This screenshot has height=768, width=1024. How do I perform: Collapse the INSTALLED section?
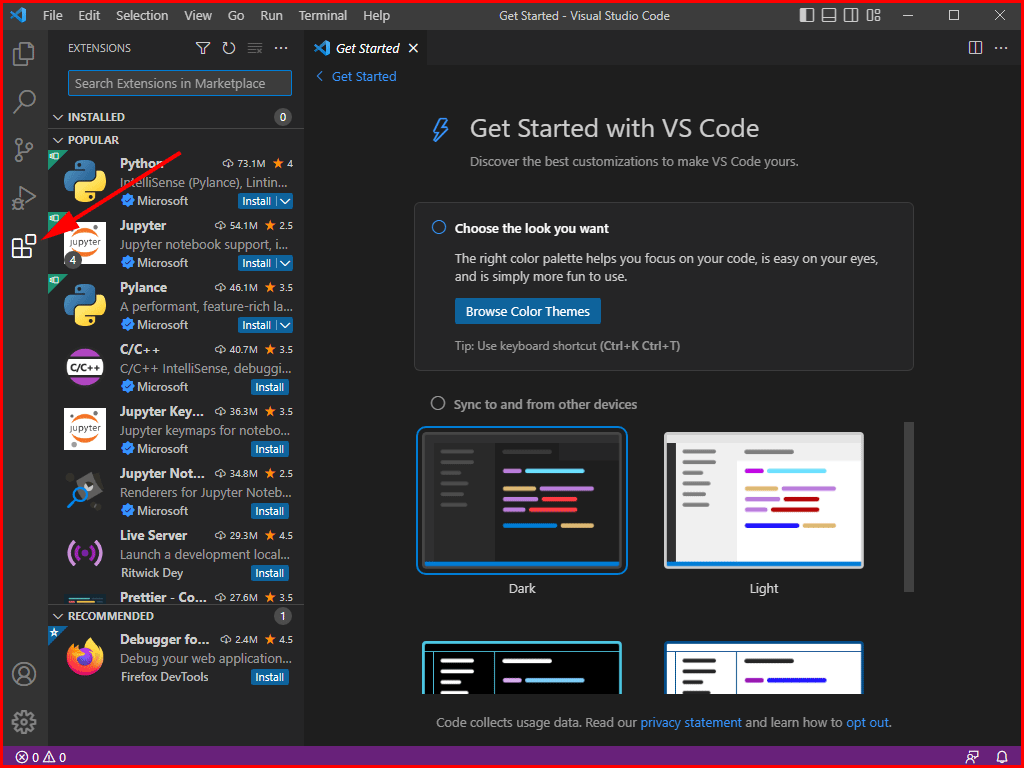click(x=58, y=118)
